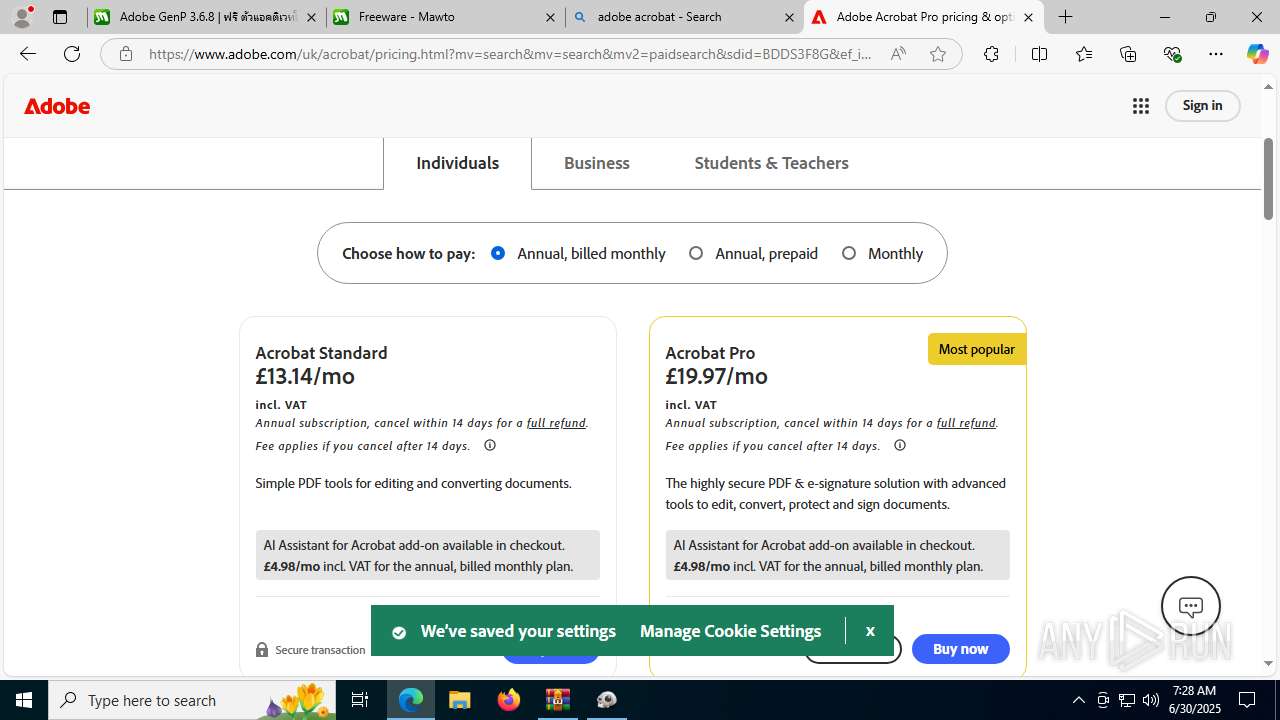
Task: Click the Adobe logo
Action: (x=57, y=106)
